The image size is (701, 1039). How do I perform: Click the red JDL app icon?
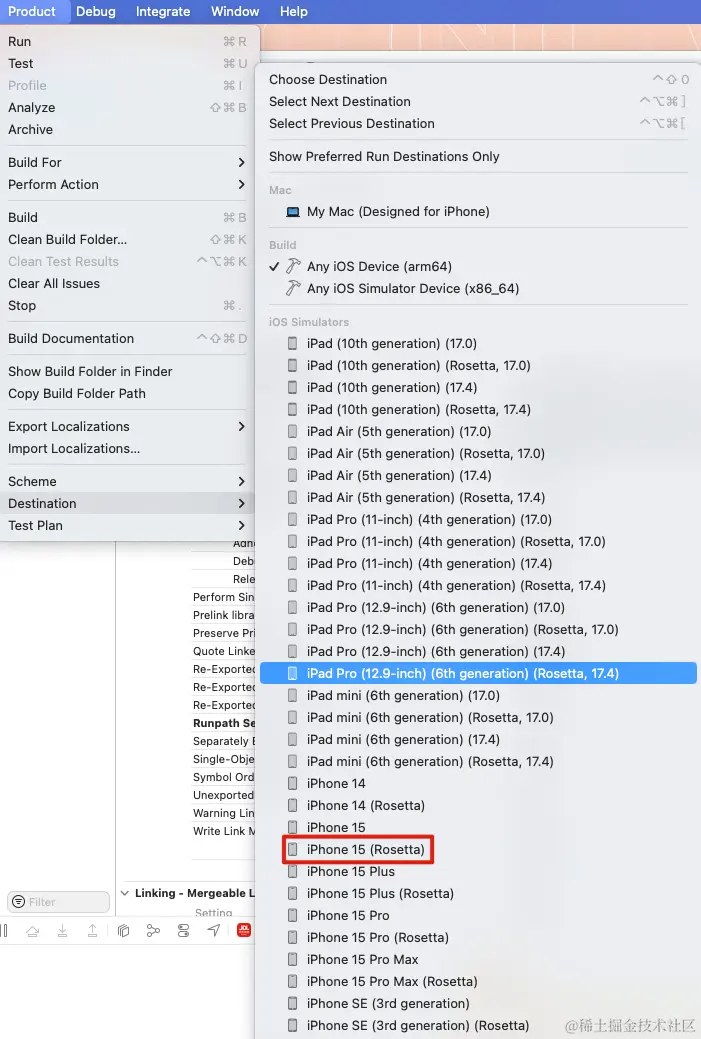coord(243,930)
